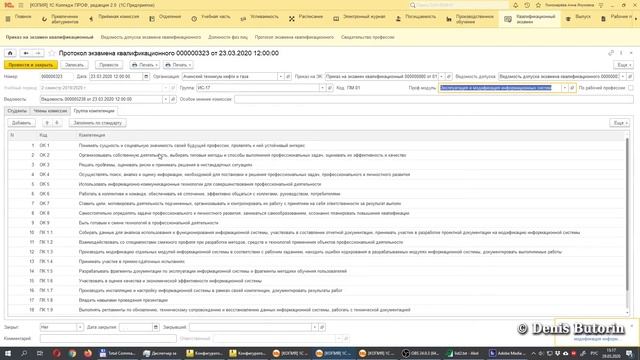Open the history clock icon
This screenshot has height=360, width=640.
527,5
